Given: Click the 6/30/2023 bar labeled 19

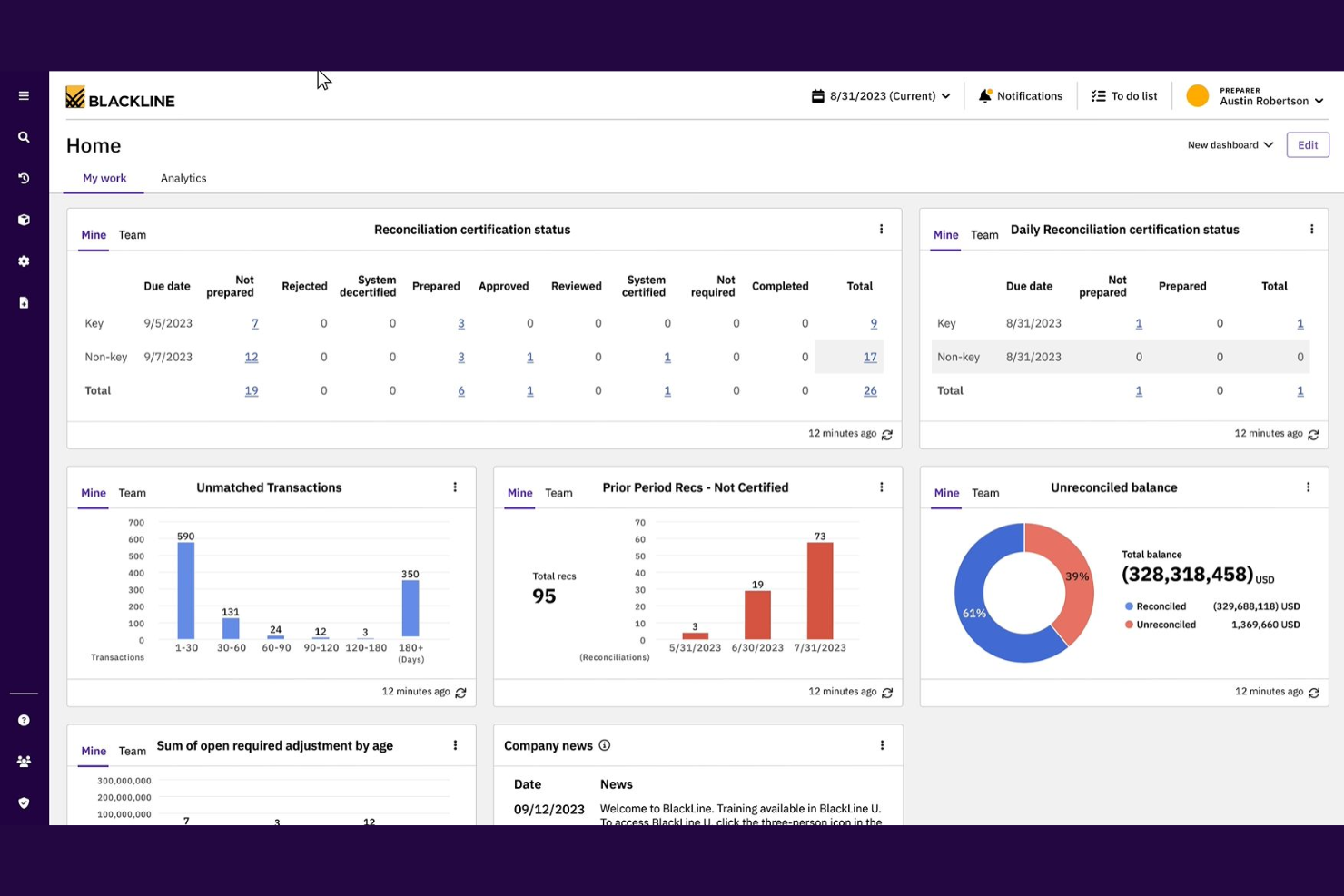Looking at the screenshot, I should click(x=757, y=615).
